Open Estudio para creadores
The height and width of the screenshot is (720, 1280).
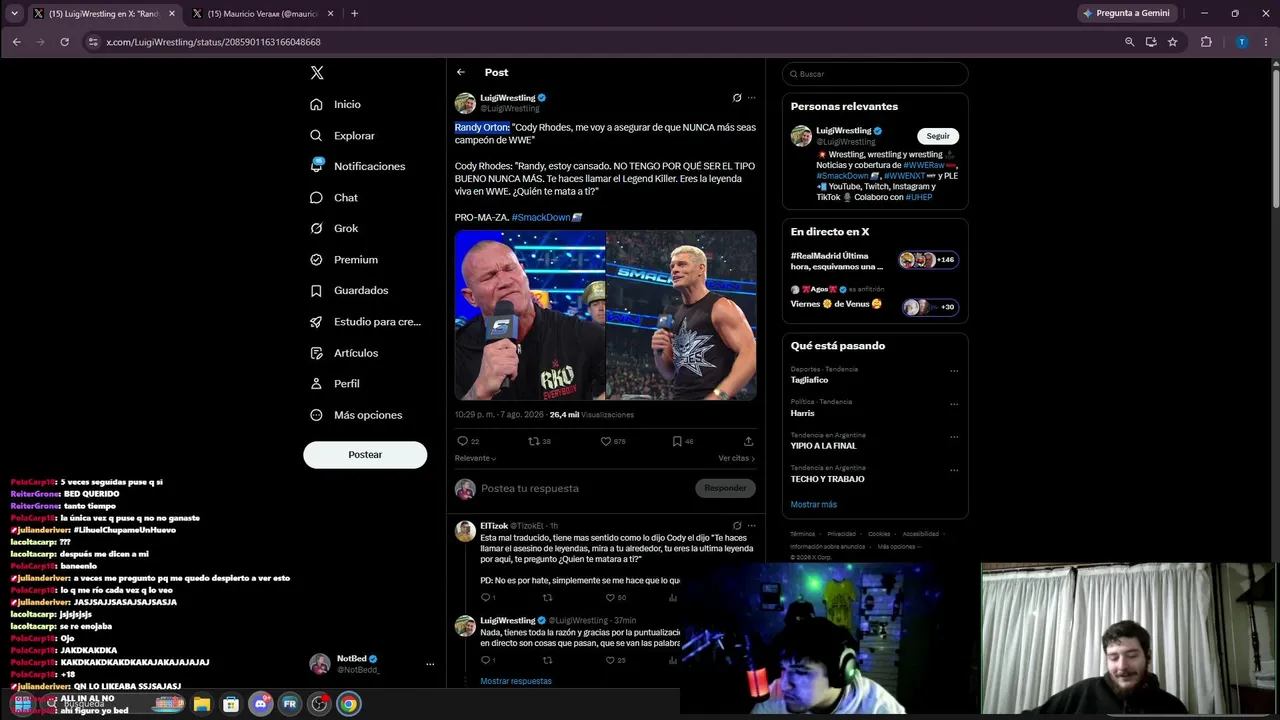coord(366,322)
